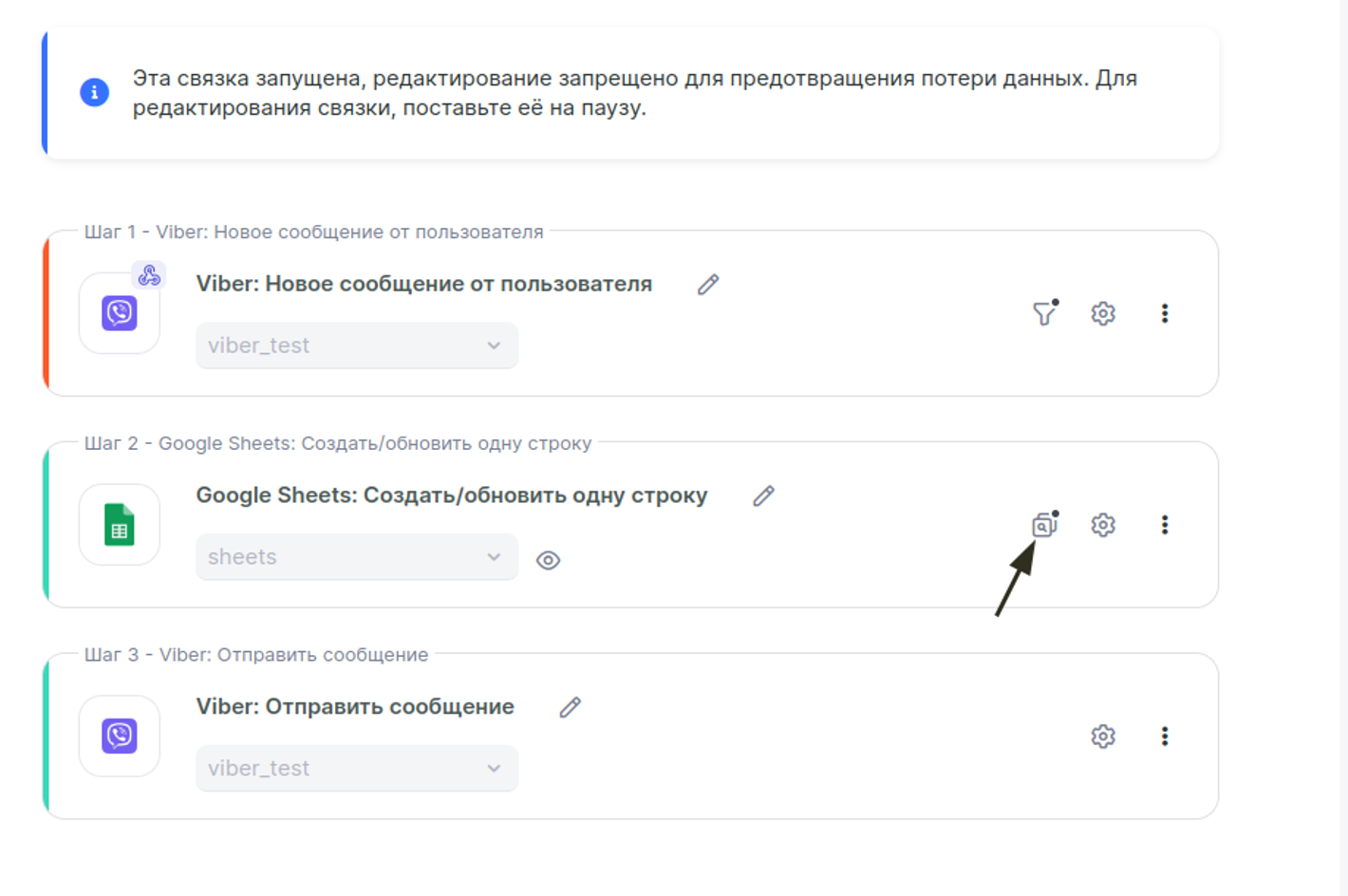The height and width of the screenshot is (896, 1348).
Task: Toggle the eye icon beside sheets dropdown
Action: (548, 561)
